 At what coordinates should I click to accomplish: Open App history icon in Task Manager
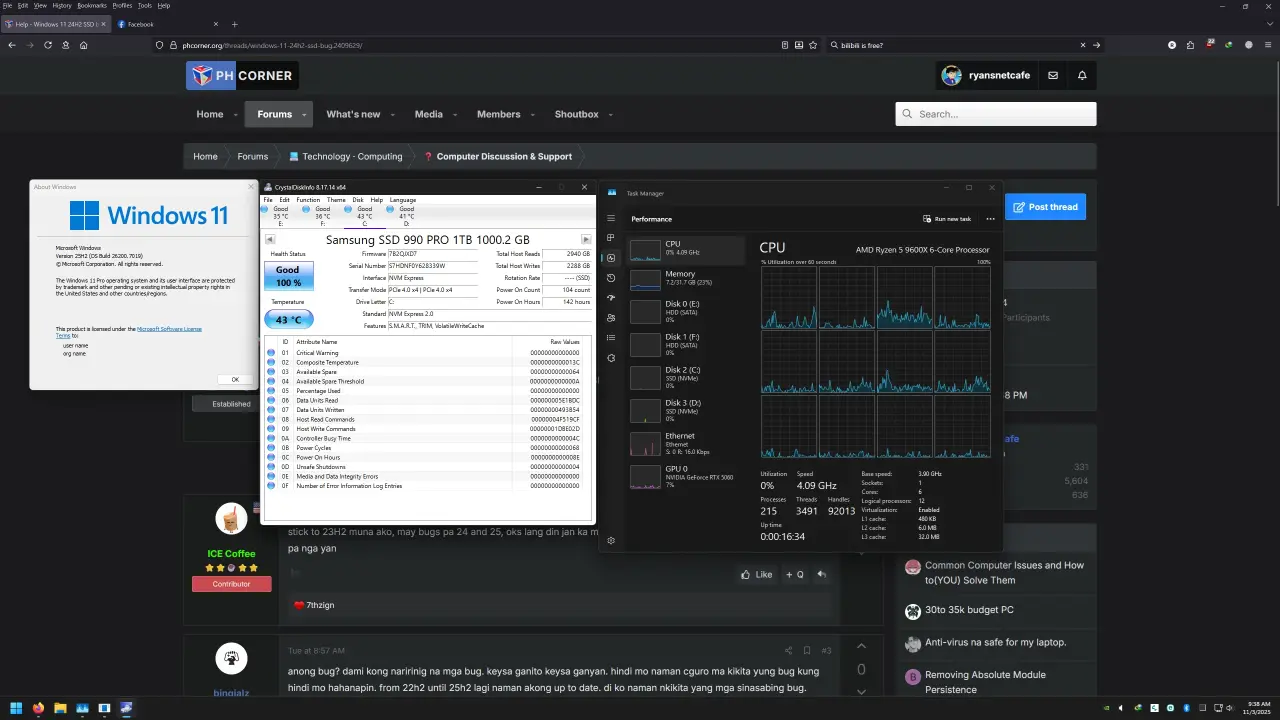click(x=611, y=278)
